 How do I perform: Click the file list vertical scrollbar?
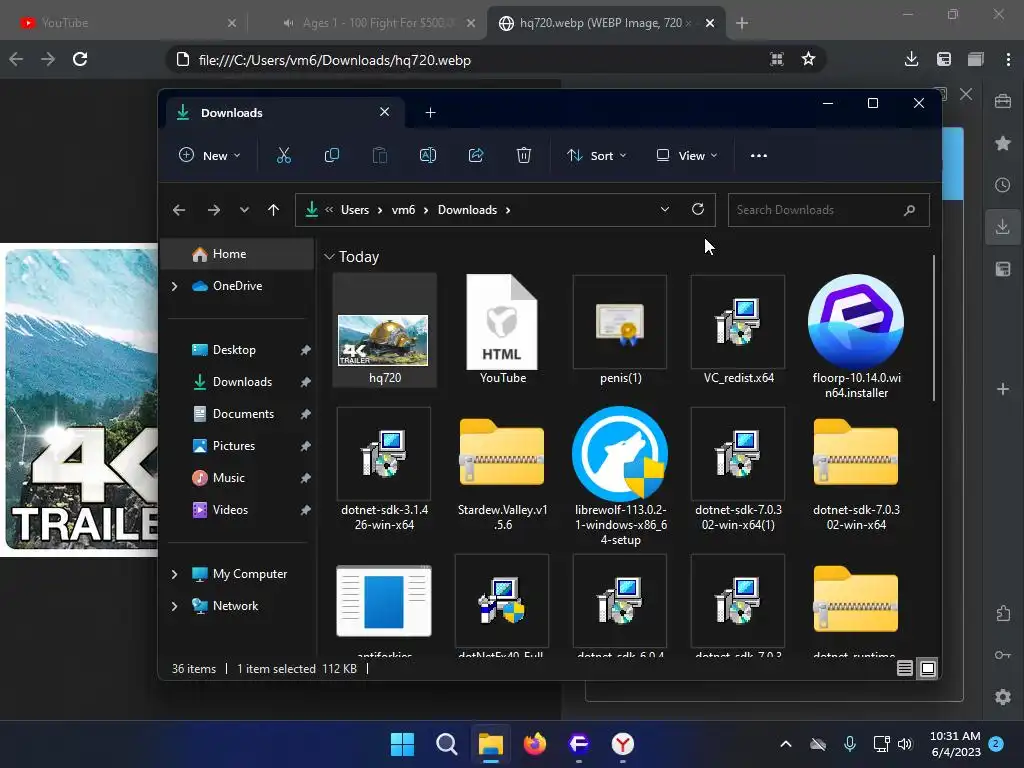[x=934, y=327]
